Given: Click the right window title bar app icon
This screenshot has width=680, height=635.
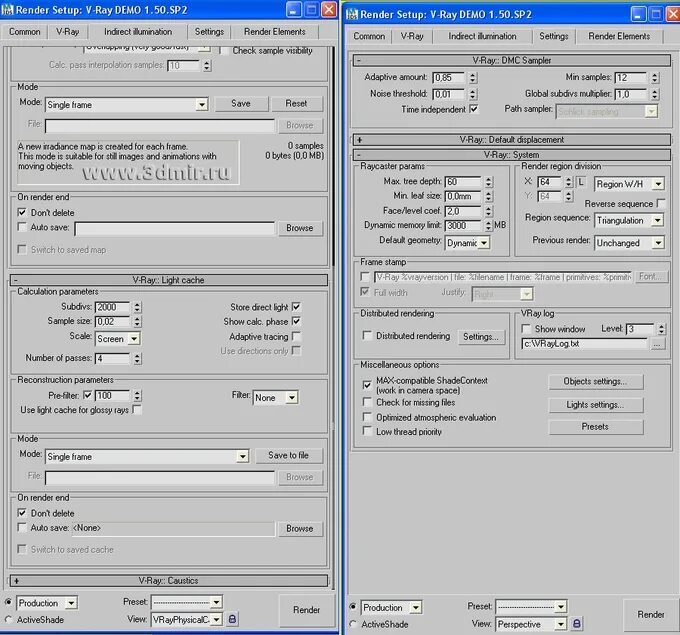Looking at the screenshot, I should pos(352,14).
